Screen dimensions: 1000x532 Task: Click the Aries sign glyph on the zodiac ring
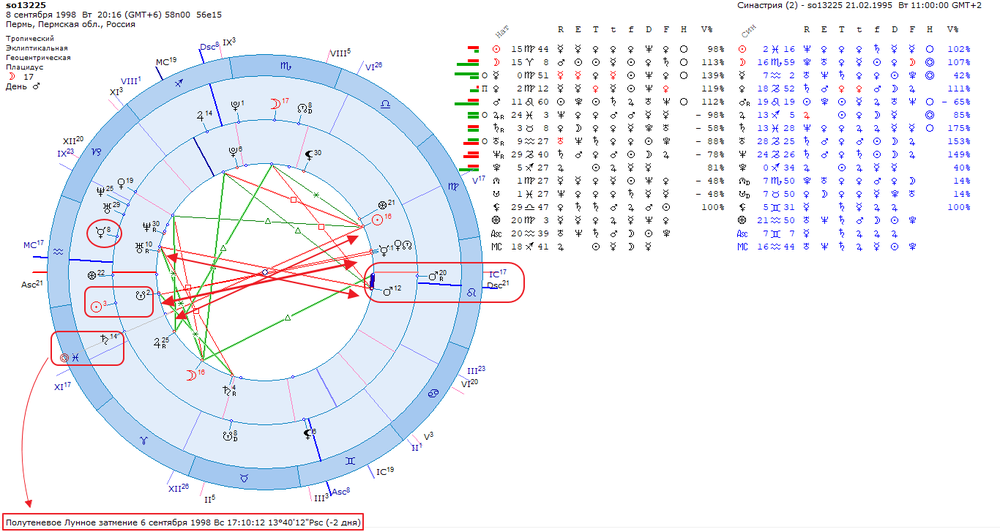coord(144,440)
